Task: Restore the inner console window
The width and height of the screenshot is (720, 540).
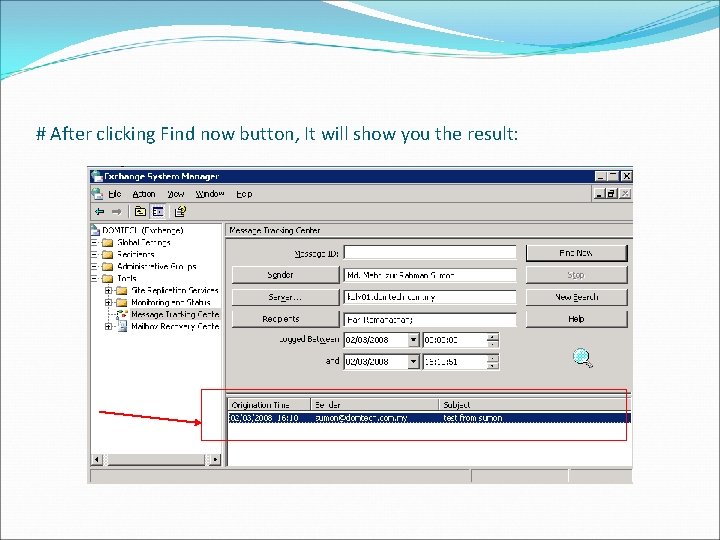Action: 611,194
